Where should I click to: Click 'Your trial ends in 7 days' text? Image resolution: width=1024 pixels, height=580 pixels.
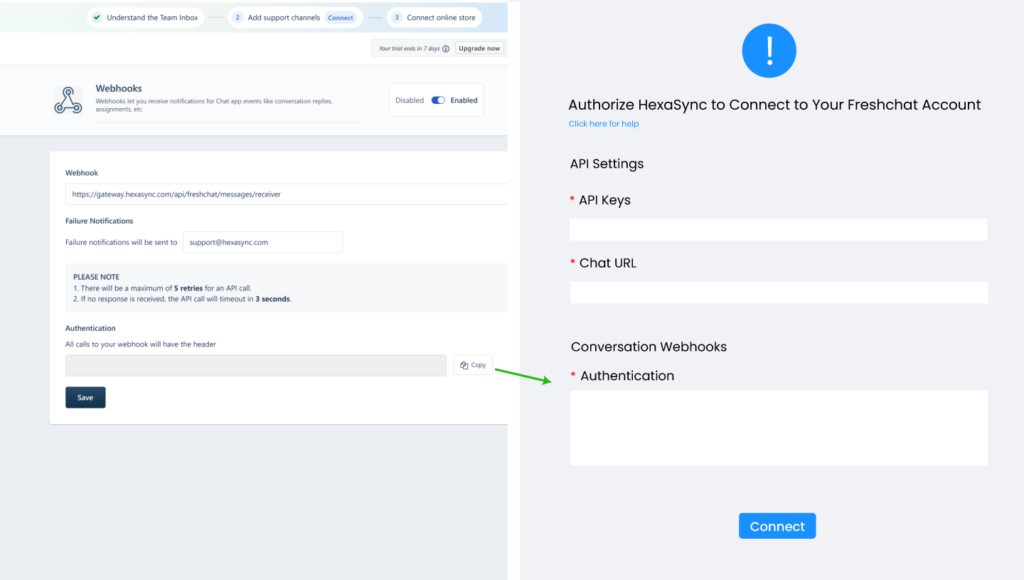pos(409,48)
